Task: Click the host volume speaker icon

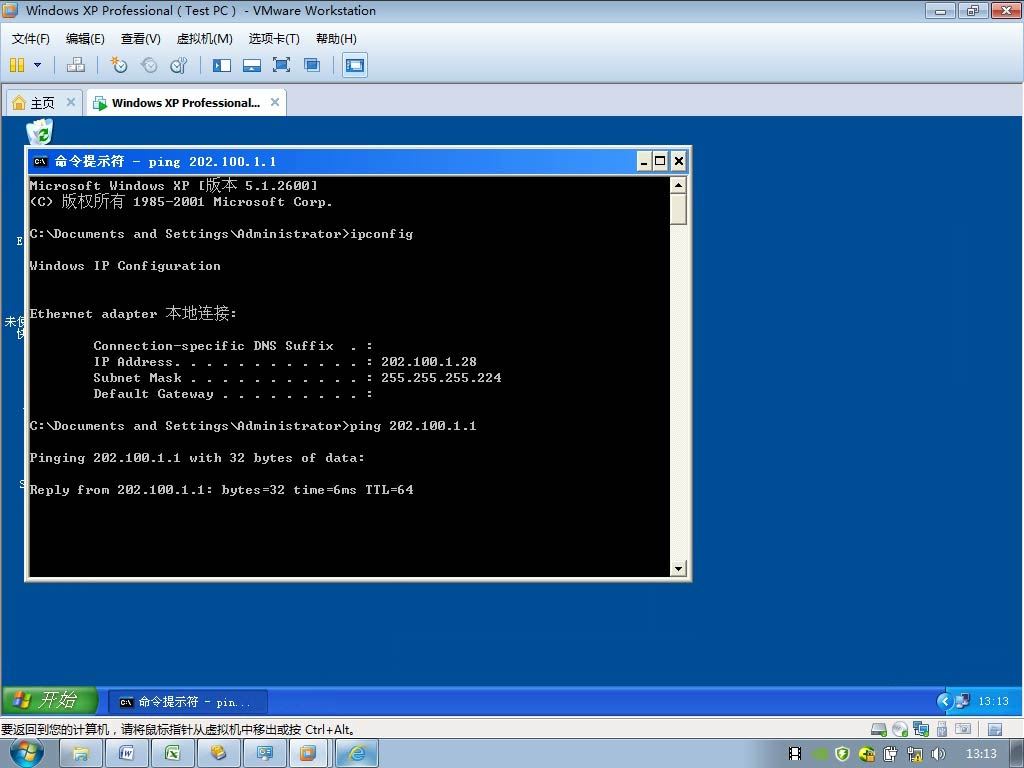Action: [x=938, y=754]
